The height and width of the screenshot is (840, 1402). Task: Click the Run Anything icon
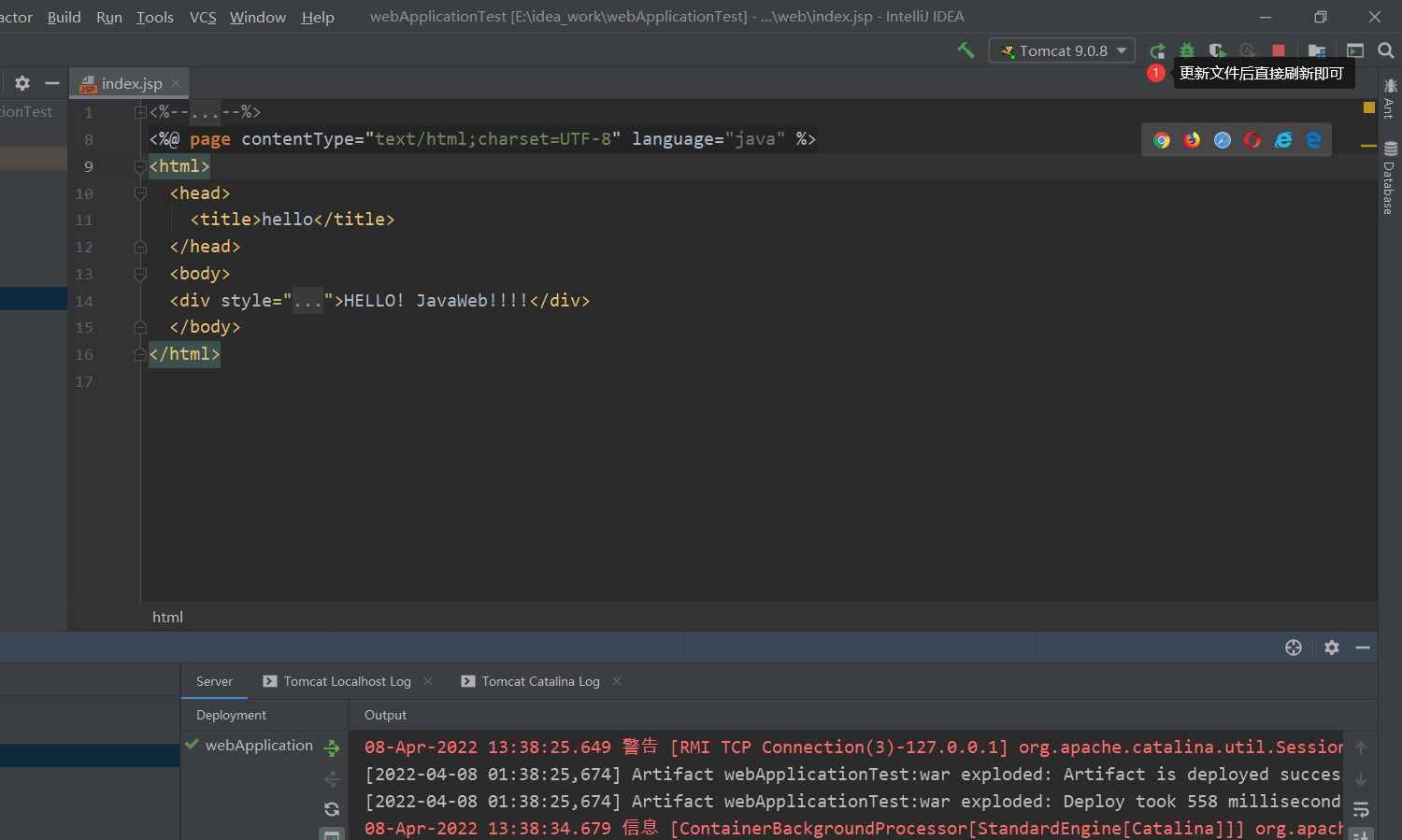(1355, 50)
